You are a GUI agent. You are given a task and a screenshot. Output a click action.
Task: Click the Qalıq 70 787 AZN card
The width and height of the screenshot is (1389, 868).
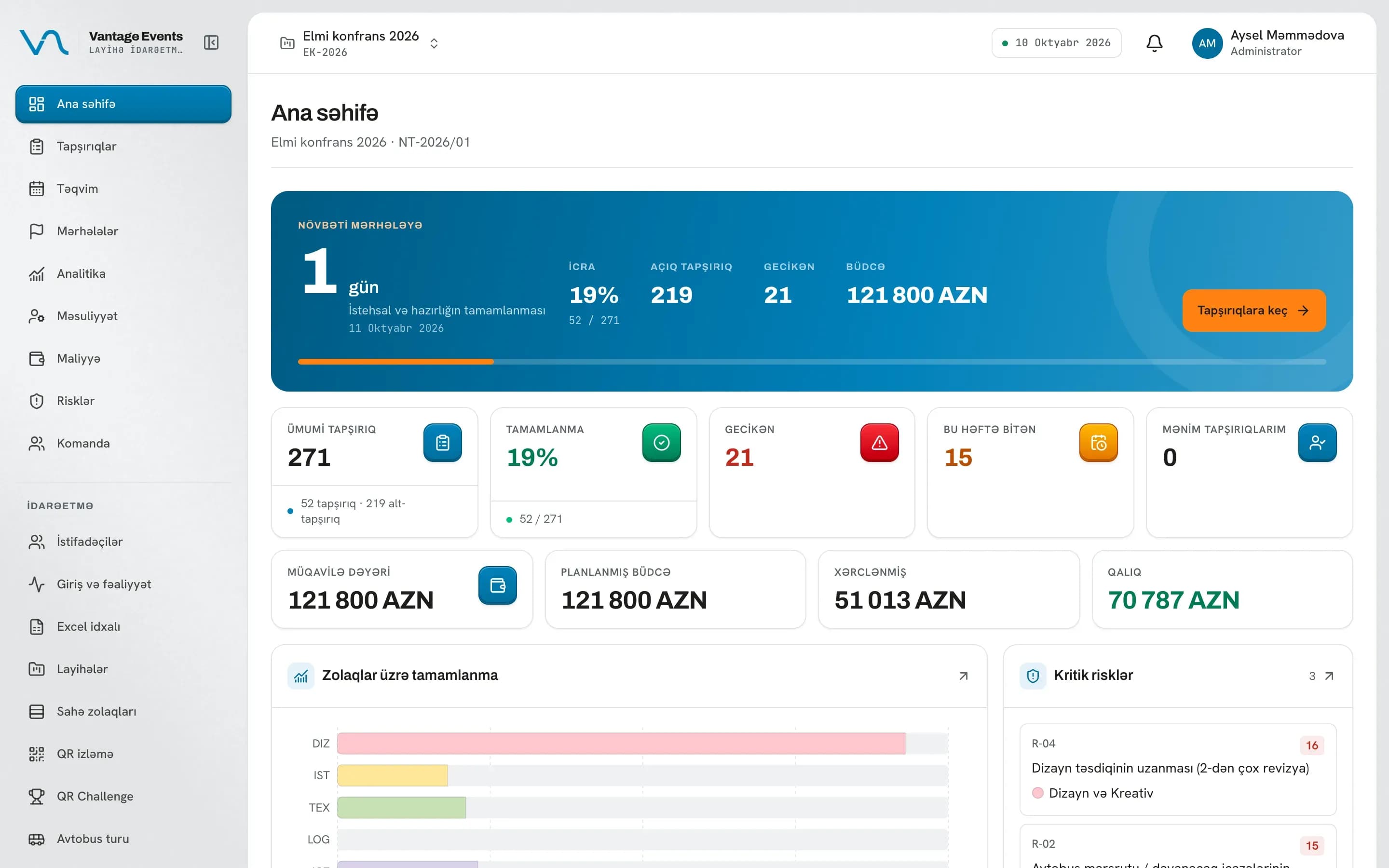tap(1222, 590)
